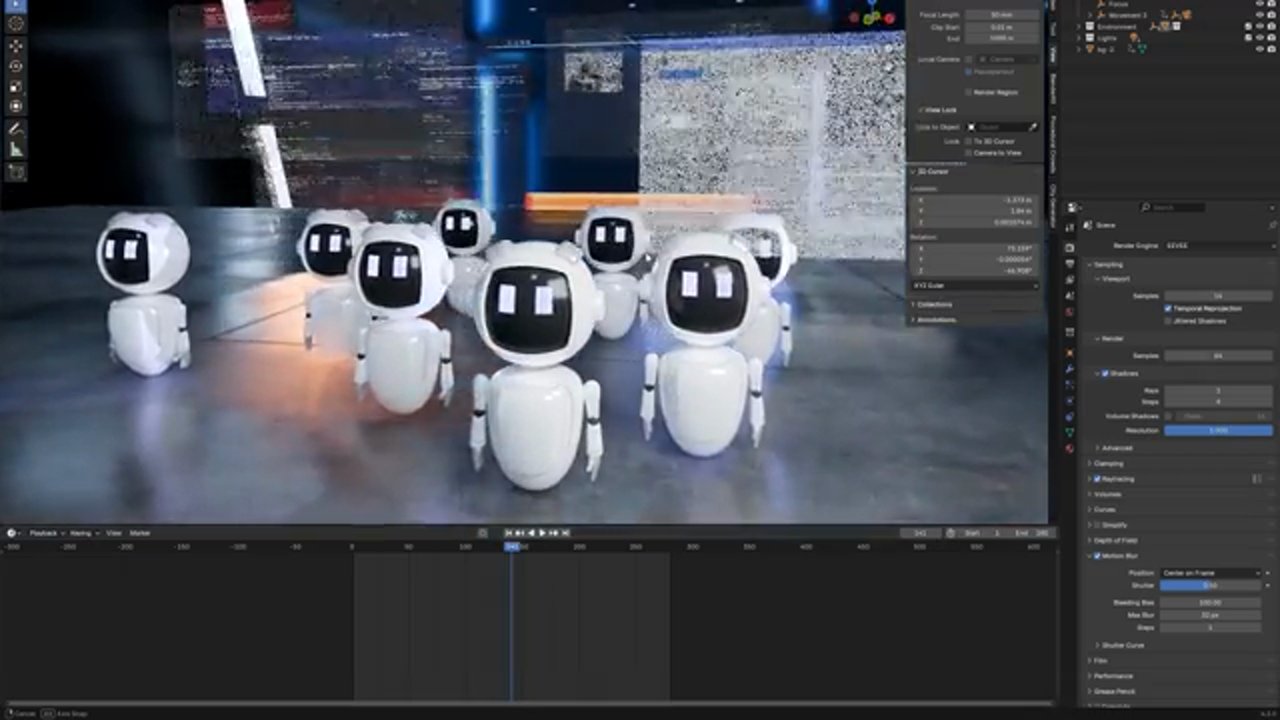The height and width of the screenshot is (720, 1280).
Task: Expand the Depth of Field panel
Action: pyautogui.click(x=1113, y=540)
